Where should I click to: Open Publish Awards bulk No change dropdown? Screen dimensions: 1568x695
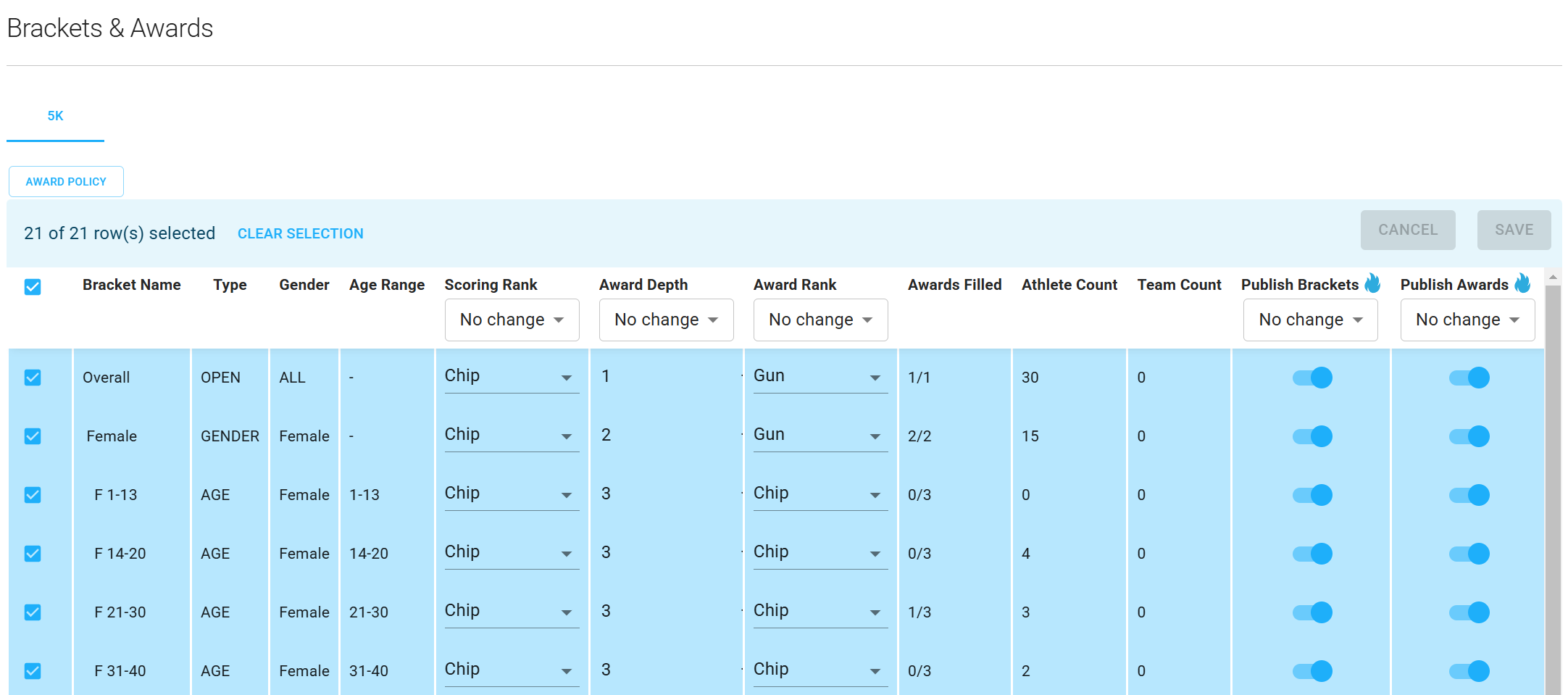tap(1468, 320)
